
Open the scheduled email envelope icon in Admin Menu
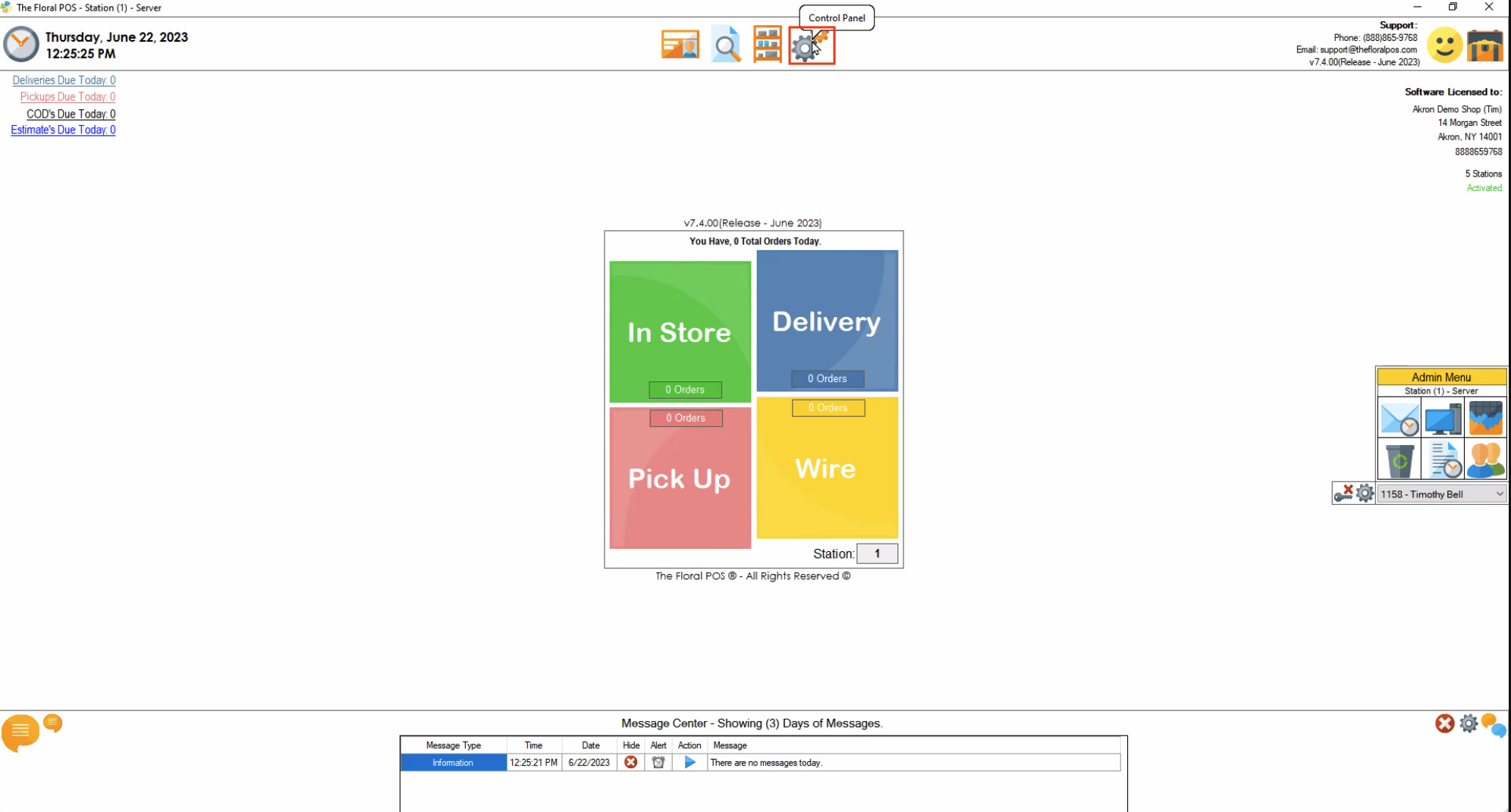click(x=1399, y=419)
